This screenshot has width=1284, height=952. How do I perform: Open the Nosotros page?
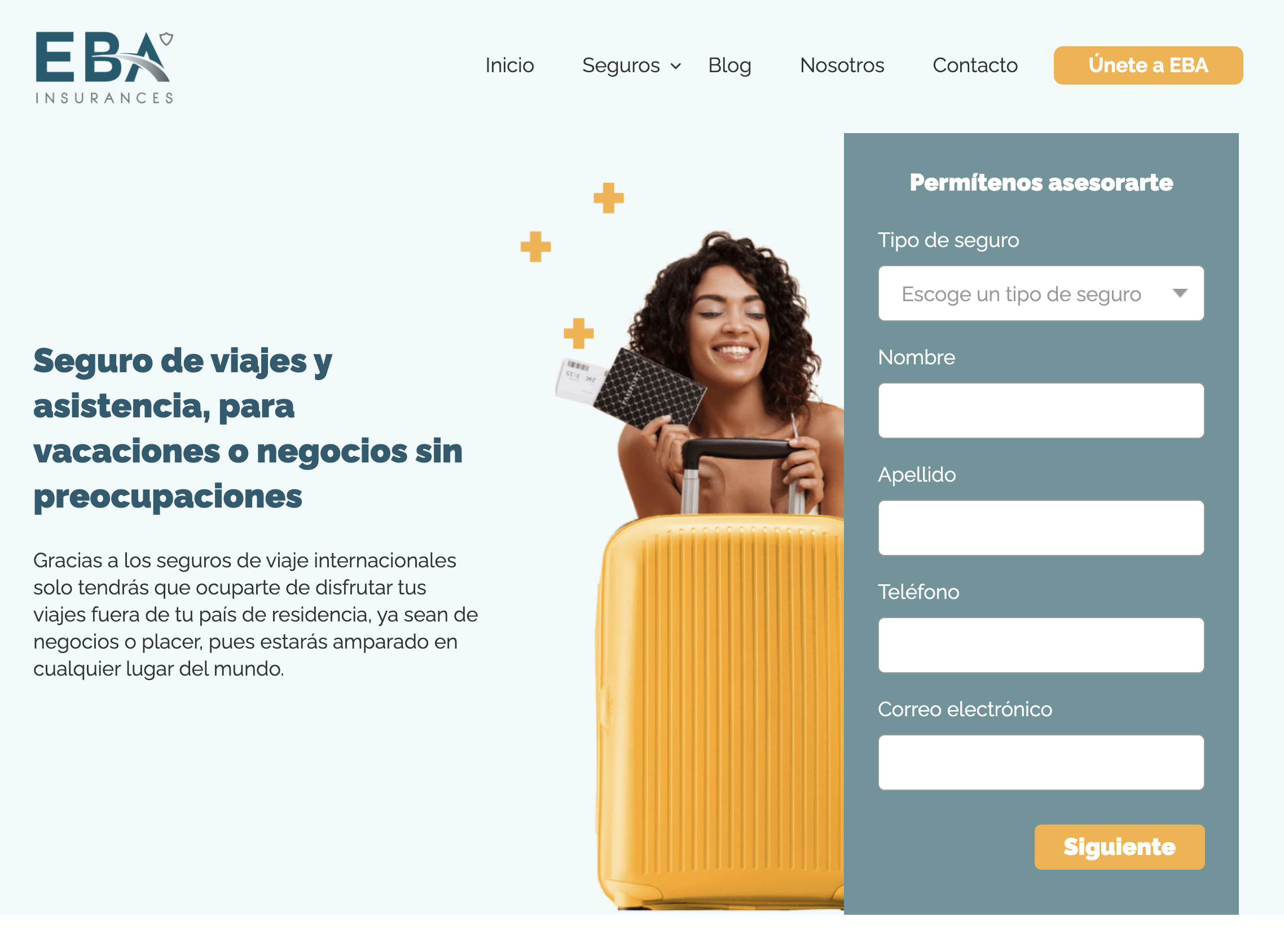point(842,65)
